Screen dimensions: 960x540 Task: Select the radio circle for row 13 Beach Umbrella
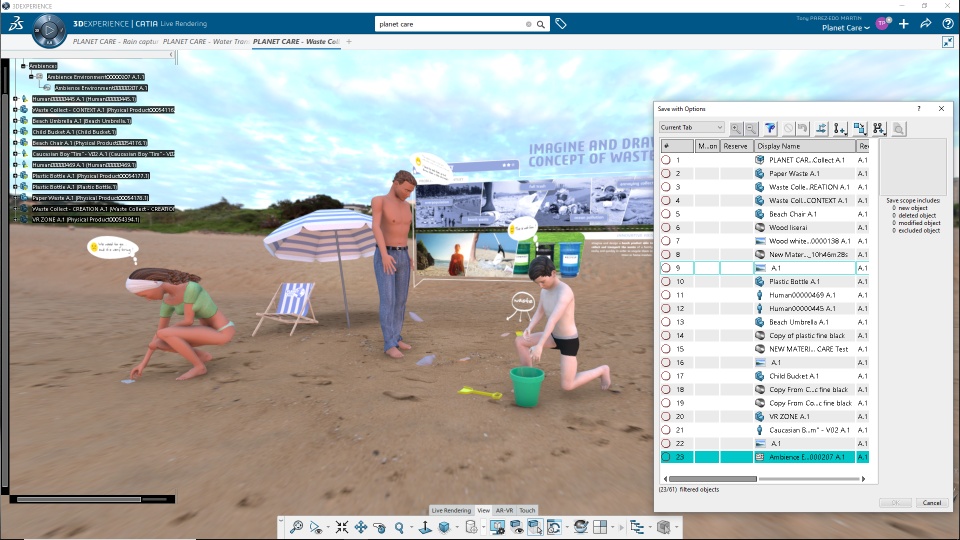click(x=666, y=322)
